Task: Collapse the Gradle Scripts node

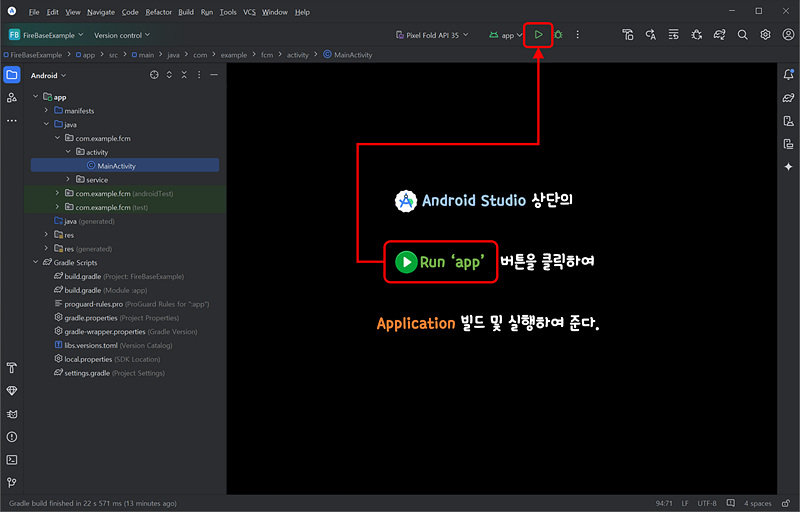Action: [35, 262]
